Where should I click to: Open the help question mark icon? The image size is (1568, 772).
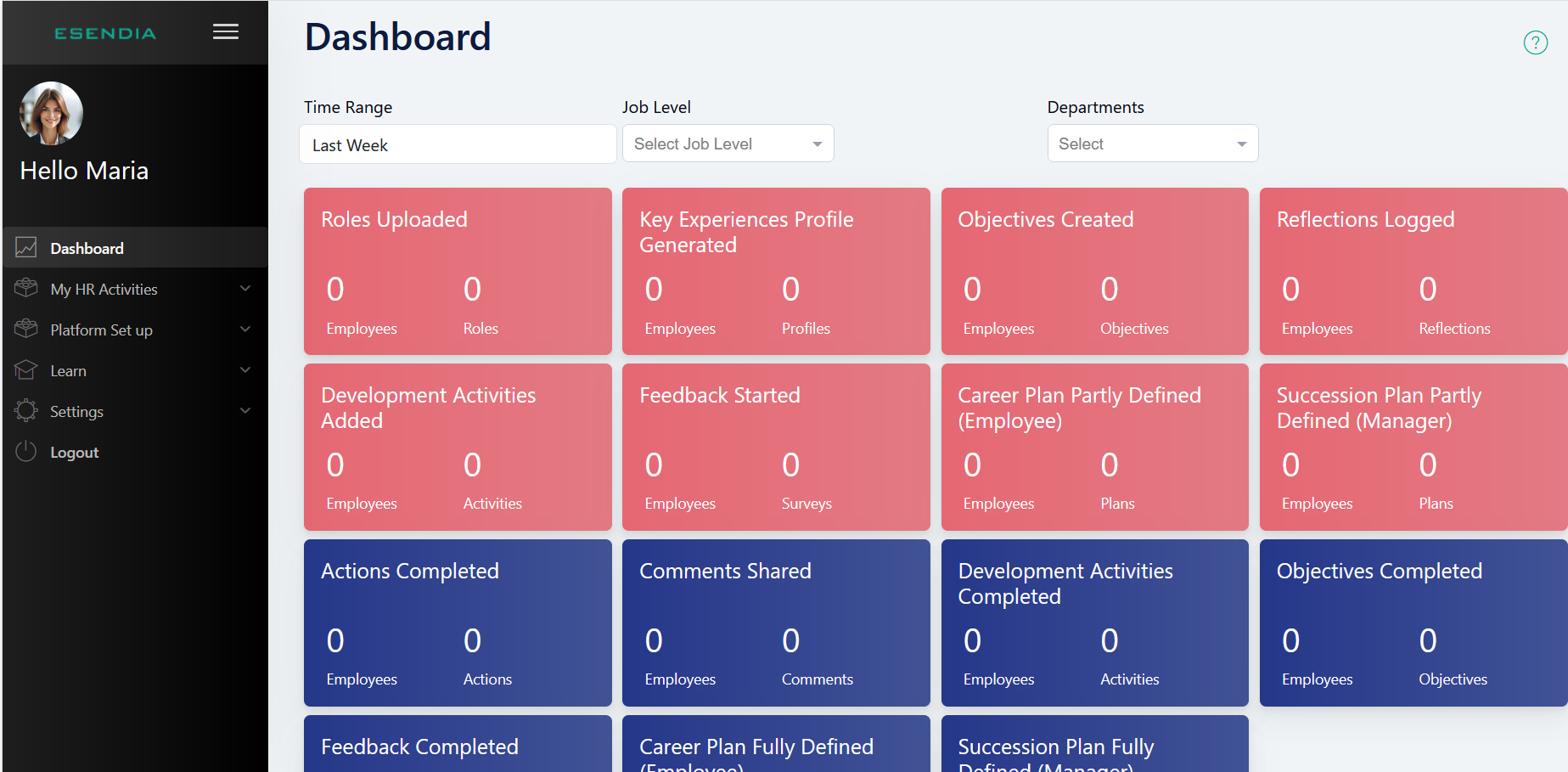tap(1535, 42)
